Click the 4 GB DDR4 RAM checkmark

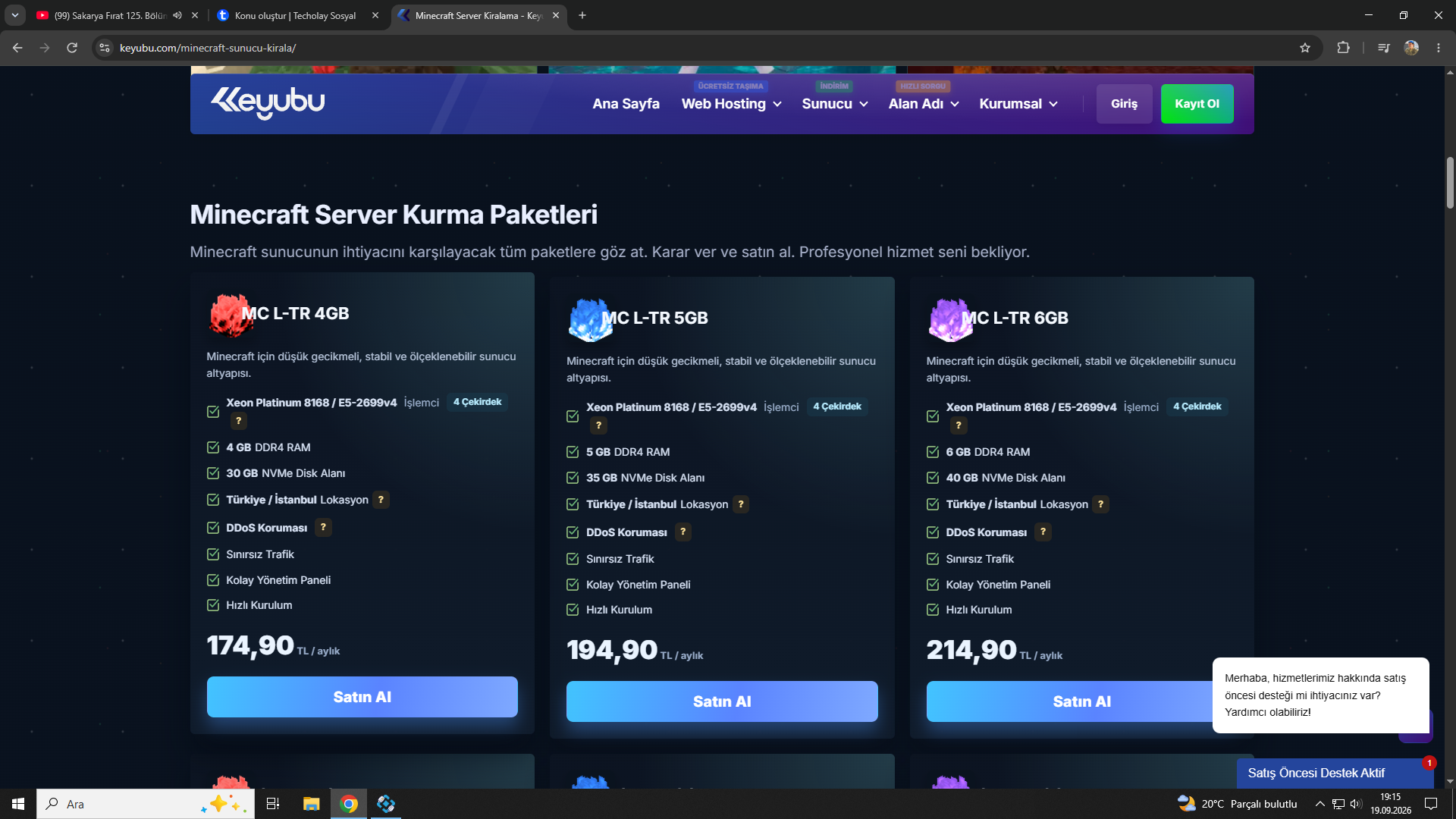pos(213,447)
